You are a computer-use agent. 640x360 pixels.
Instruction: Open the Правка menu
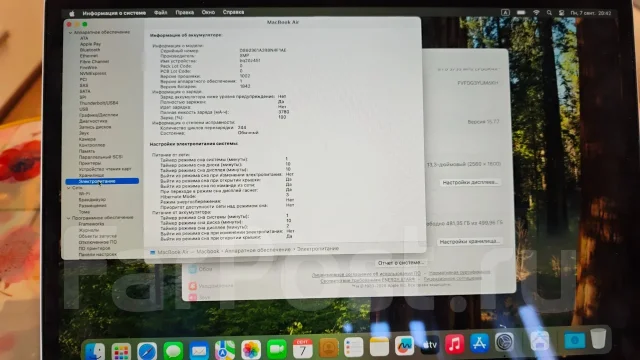pos(184,13)
